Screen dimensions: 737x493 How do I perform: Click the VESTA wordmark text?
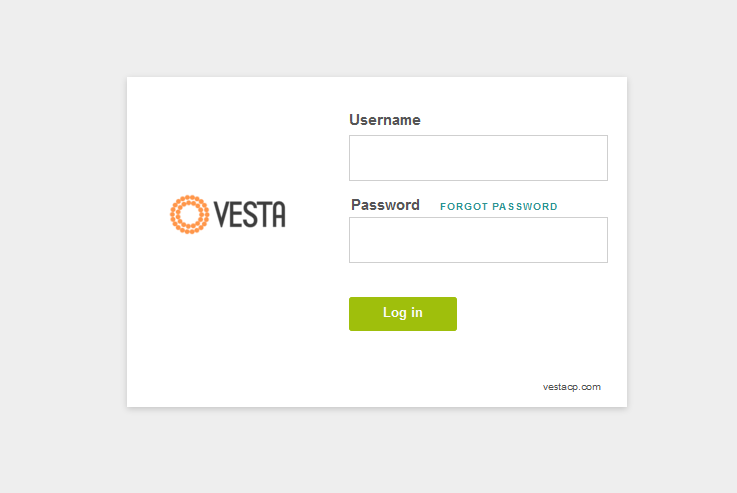[250, 214]
